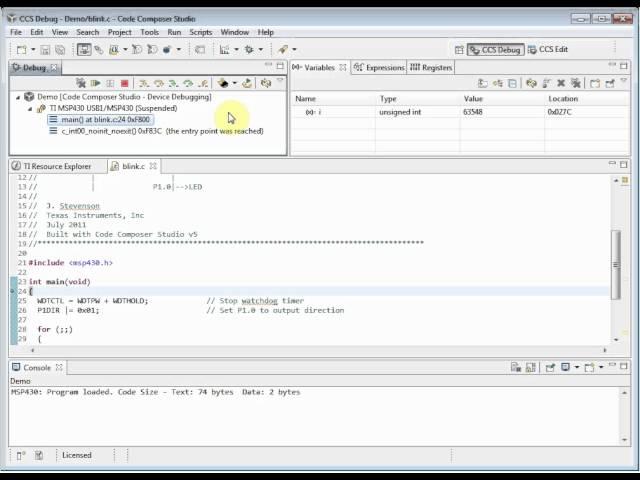Toggle Pin Console icon in Console toolbar
This screenshot has height=480, width=640.
[550, 368]
